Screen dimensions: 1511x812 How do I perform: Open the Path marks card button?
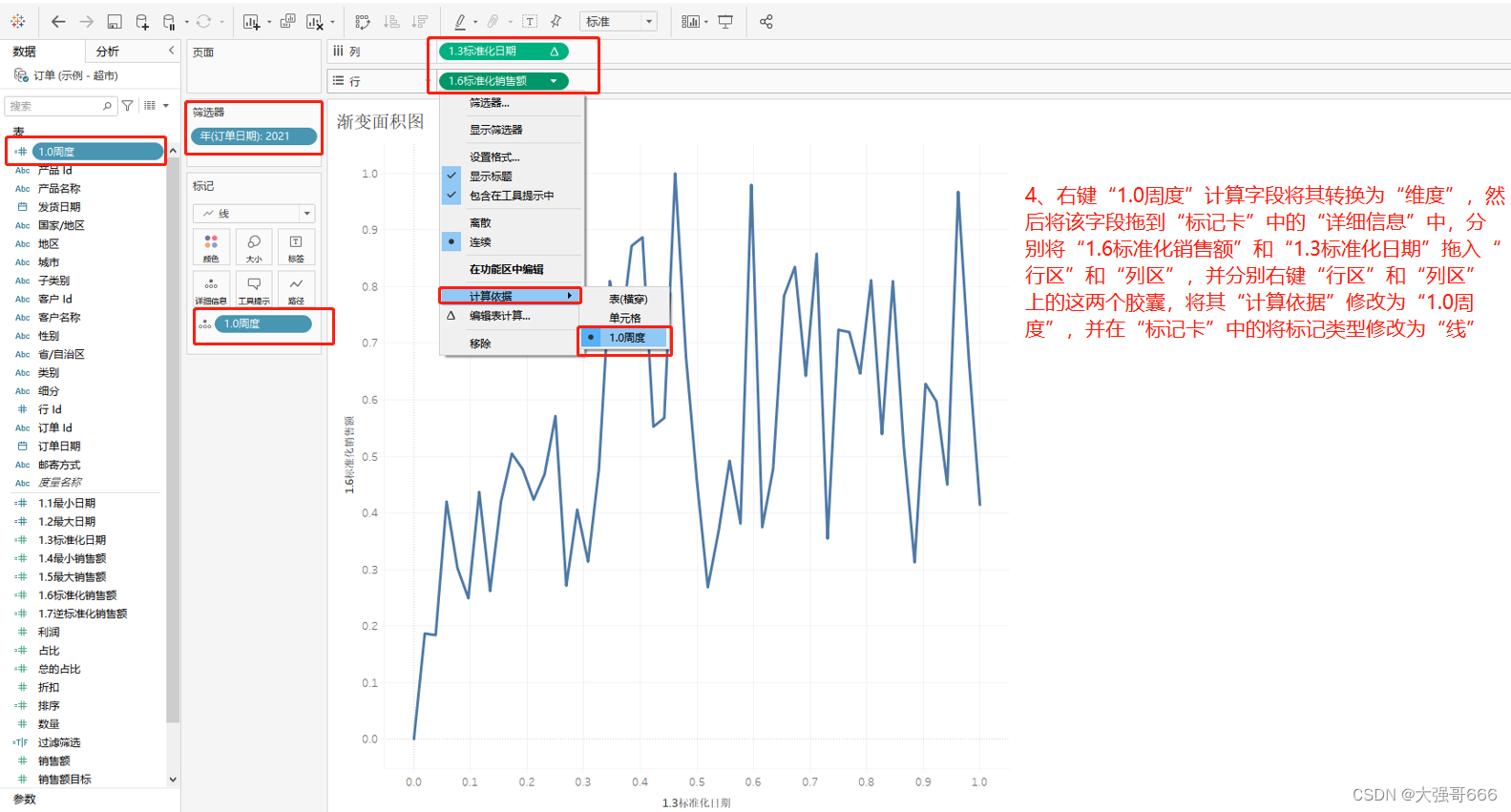296,288
